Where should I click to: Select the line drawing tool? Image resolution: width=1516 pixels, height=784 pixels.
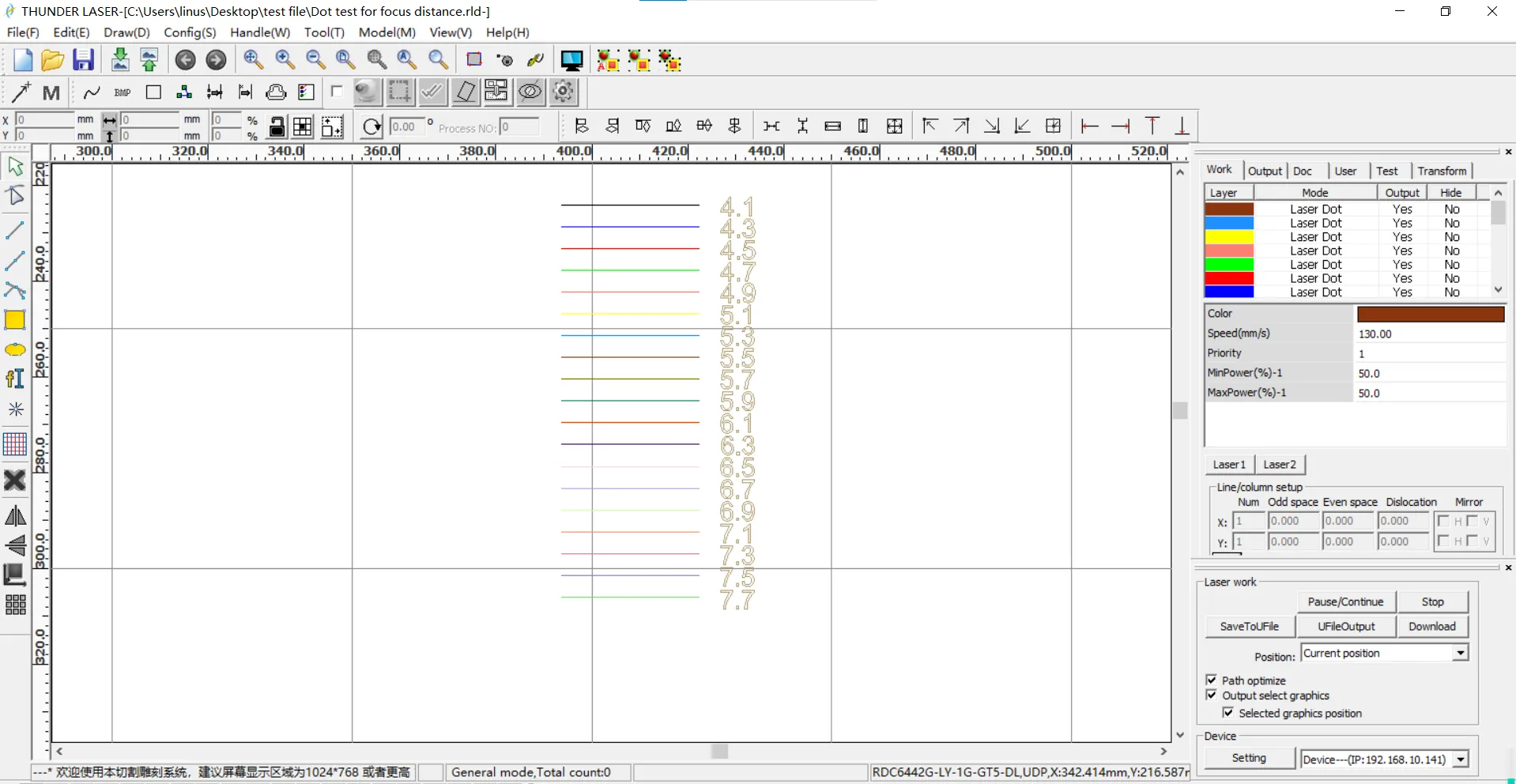point(15,231)
